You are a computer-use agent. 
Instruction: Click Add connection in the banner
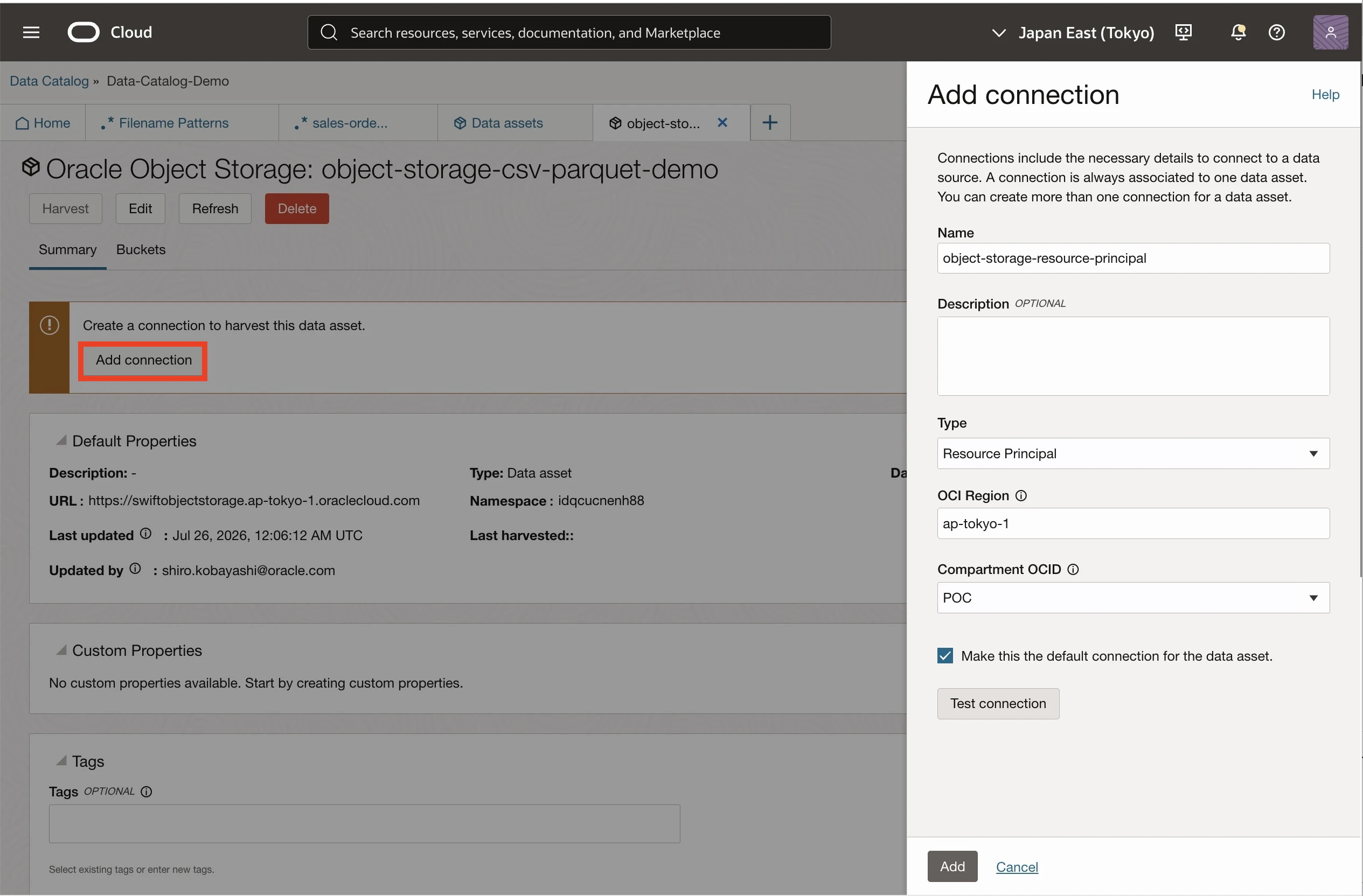click(144, 360)
